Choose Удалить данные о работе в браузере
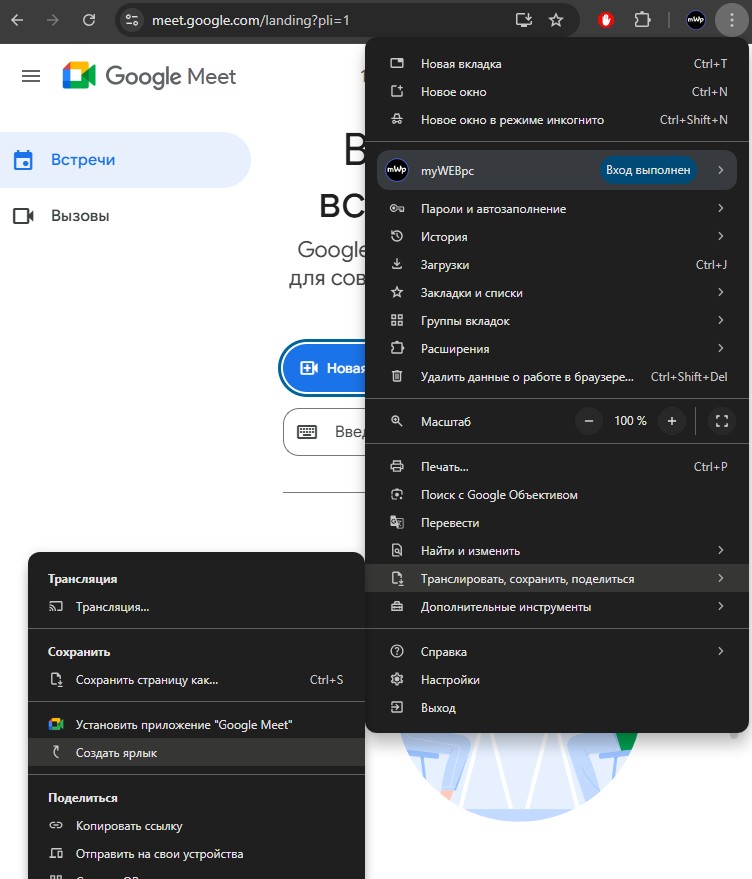The image size is (752, 879). (x=558, y=377)
